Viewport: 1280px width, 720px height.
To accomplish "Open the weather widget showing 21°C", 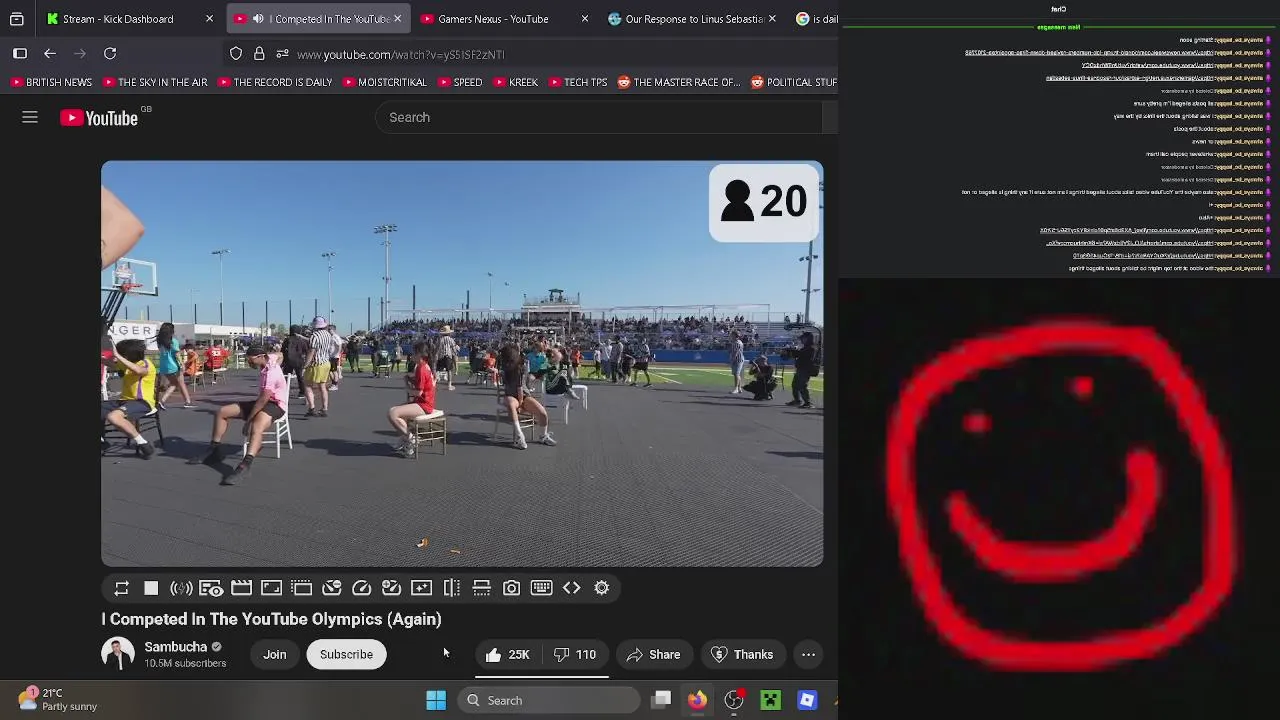I will (58, 699).
